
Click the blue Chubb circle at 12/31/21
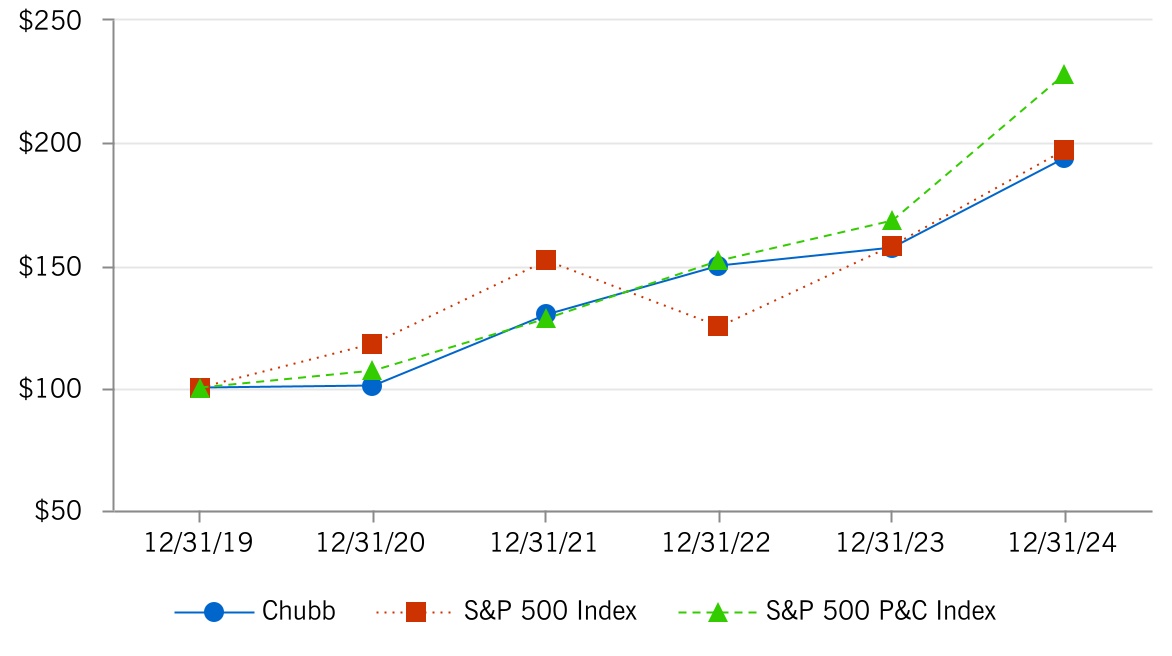tap(545, 313)
